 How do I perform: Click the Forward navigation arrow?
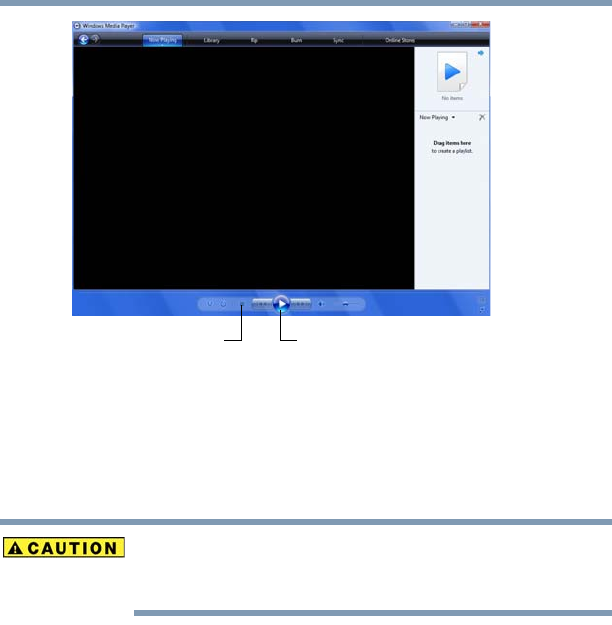95,39
